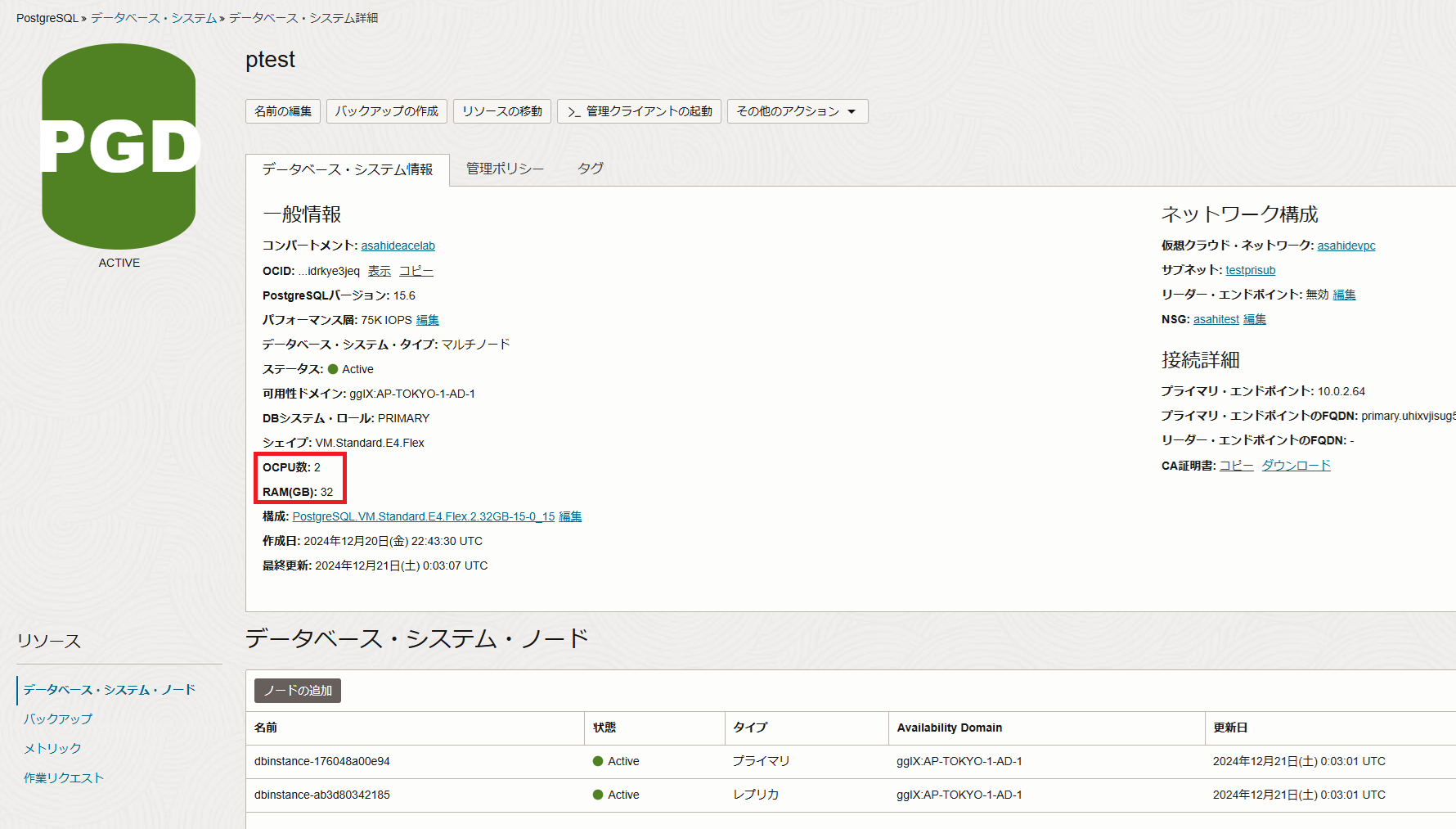
Task: Click the VM.Standard.E4.Flex shape value
Action: pos(370,443)
